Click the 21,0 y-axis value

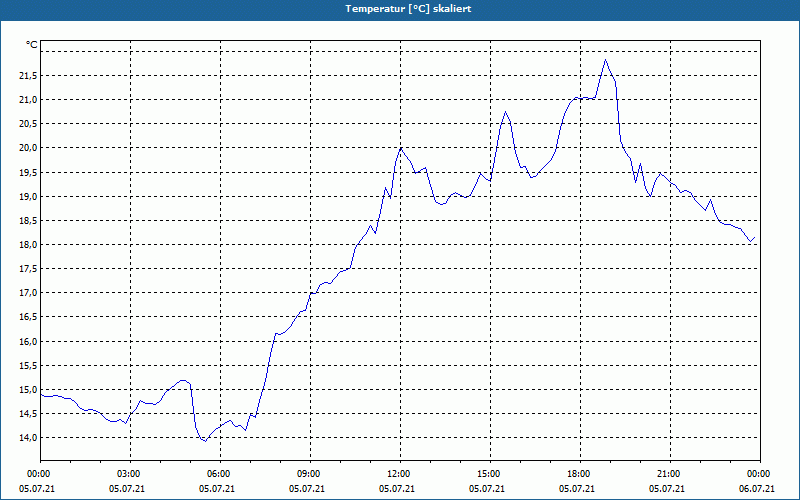(28, 99)
